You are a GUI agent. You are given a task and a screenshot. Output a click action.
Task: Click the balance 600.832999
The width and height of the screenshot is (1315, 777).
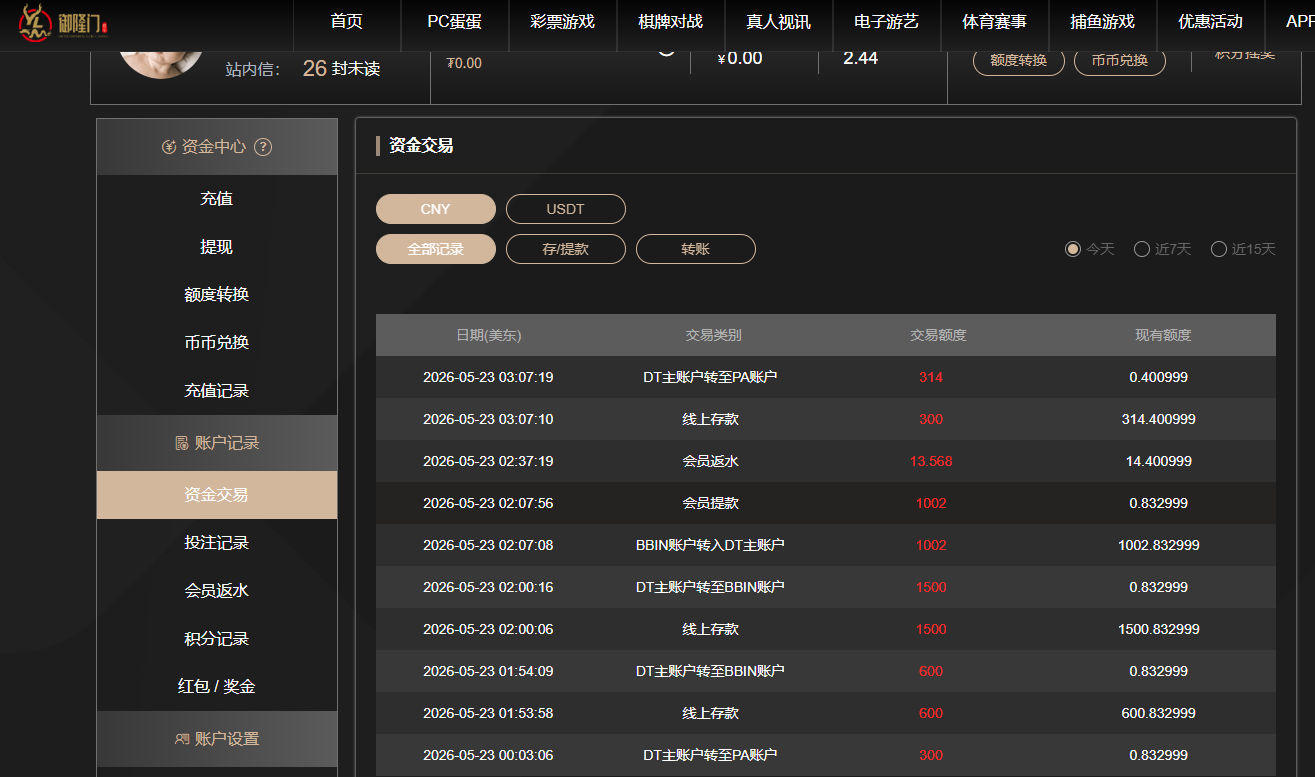pos(1159,714)
